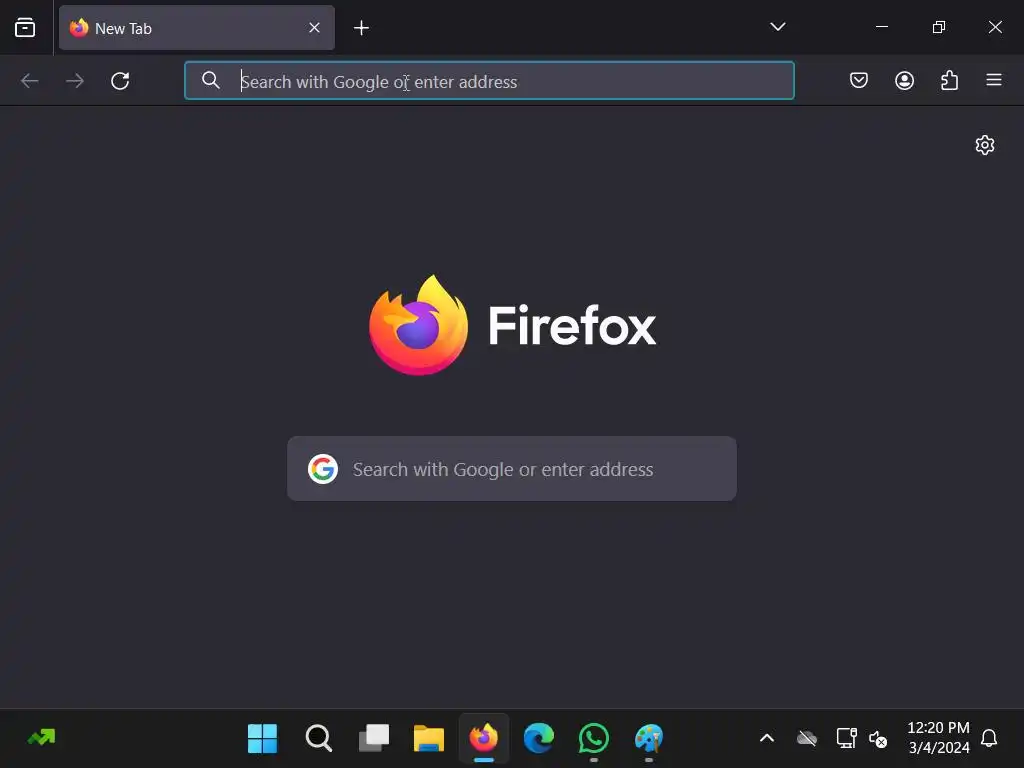Minimize the Firefox window
Image resolution: width=1024 pixels, height=768 pixels.
882,27
